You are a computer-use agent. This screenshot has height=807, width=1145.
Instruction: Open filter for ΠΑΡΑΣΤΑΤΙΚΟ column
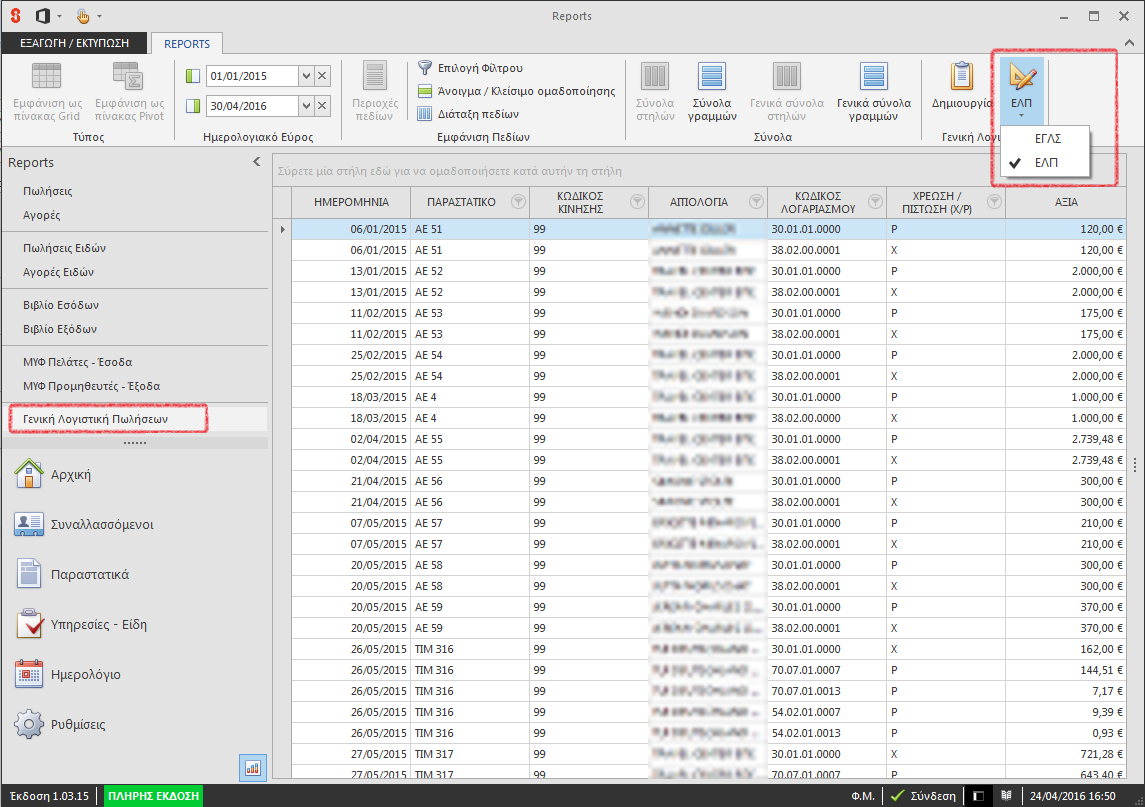tap(518, 202)
